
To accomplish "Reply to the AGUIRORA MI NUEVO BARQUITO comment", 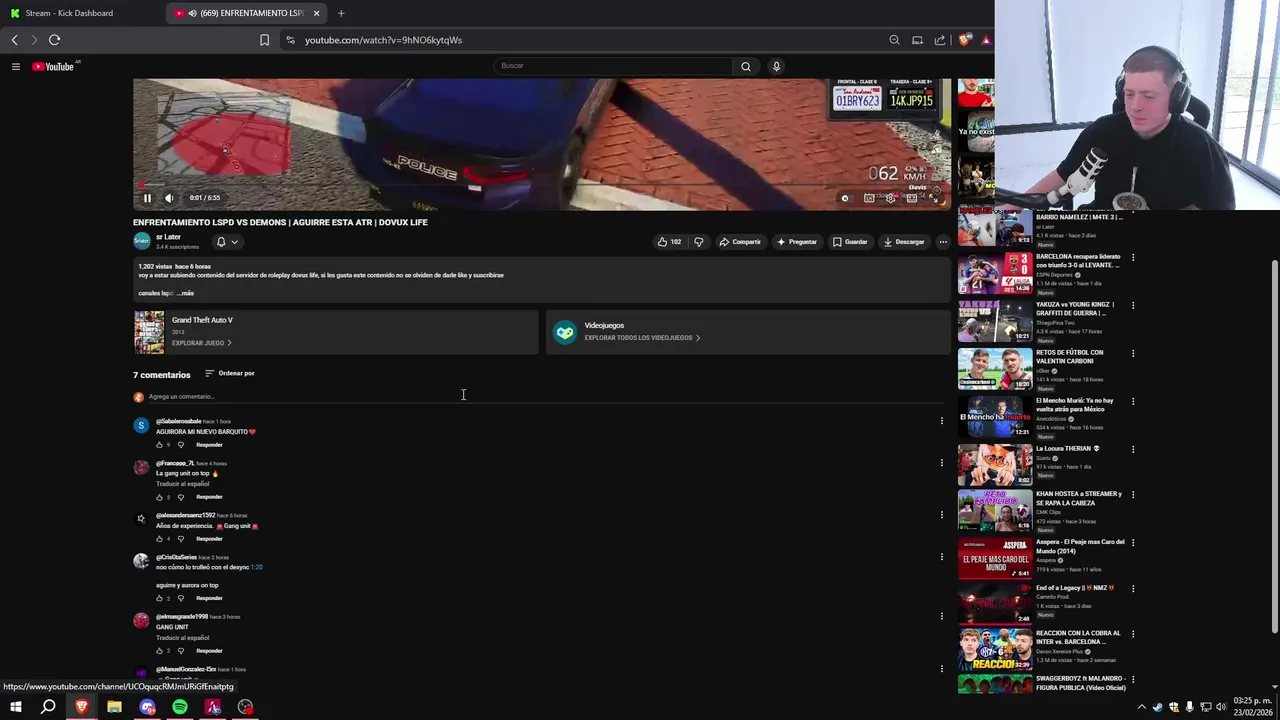I will pyautogui.click(x=209, y=445).
